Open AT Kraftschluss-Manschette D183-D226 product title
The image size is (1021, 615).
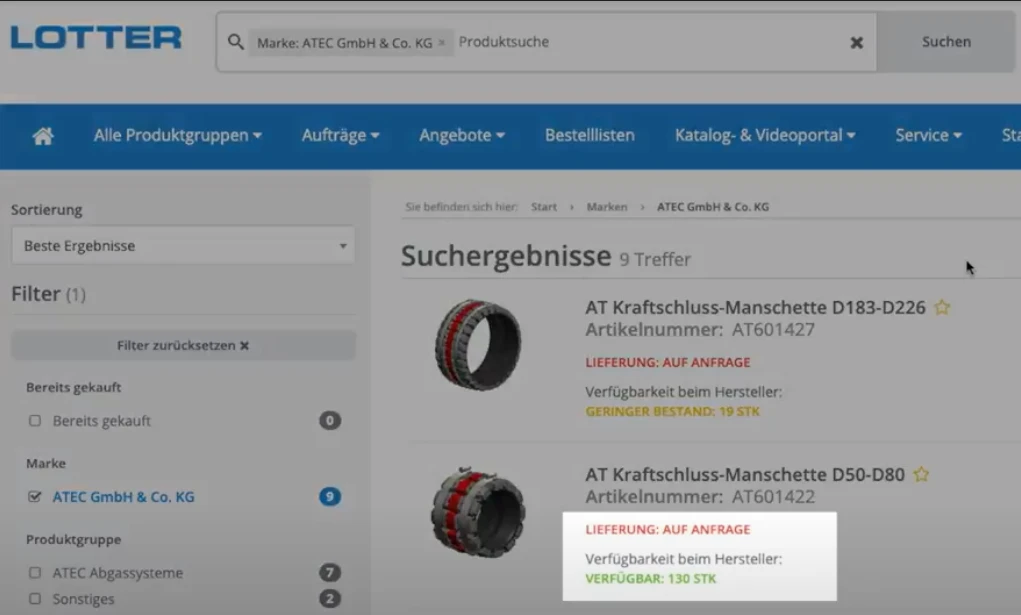coord(755,307)
